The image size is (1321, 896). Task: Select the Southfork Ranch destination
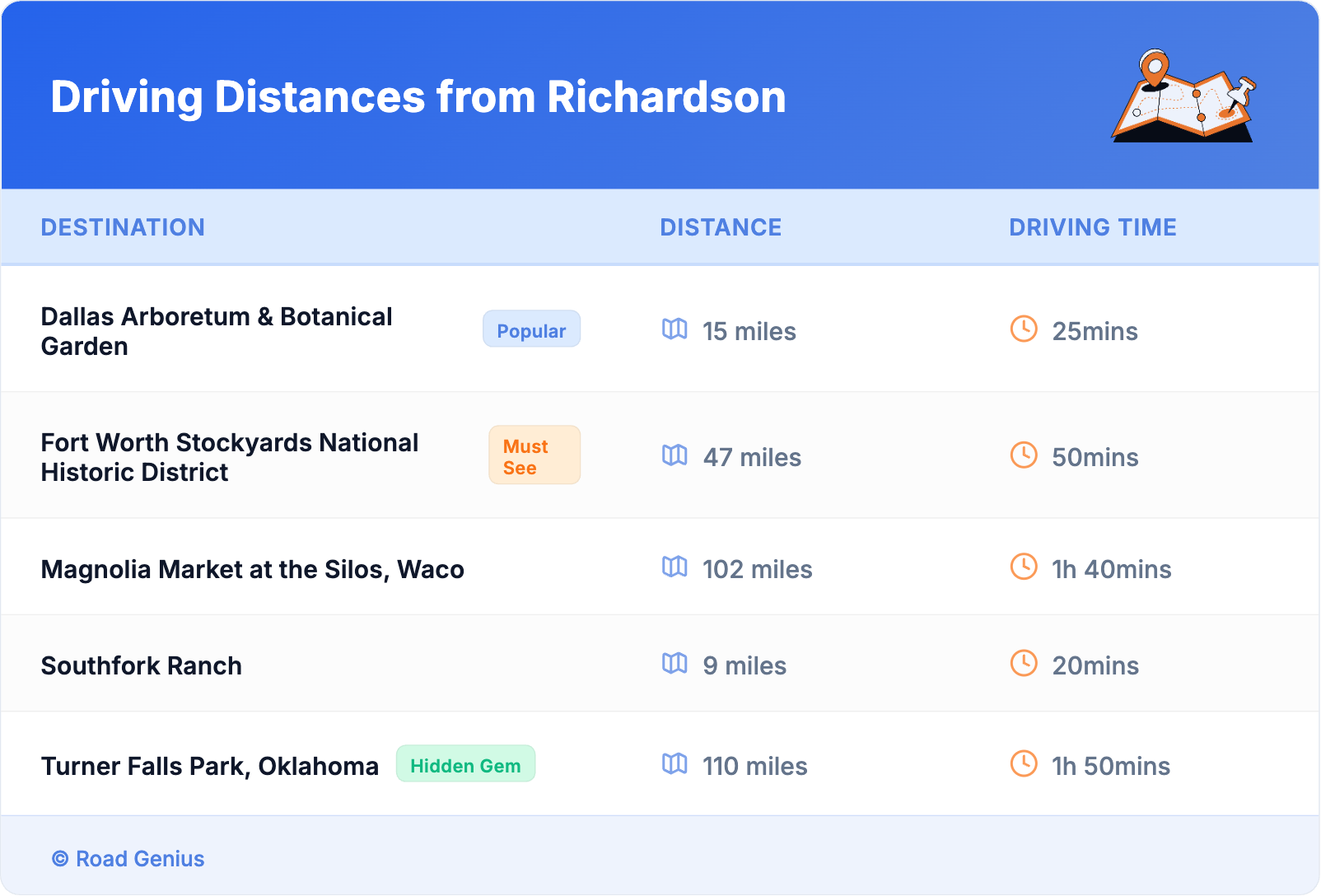click(142, 665)
